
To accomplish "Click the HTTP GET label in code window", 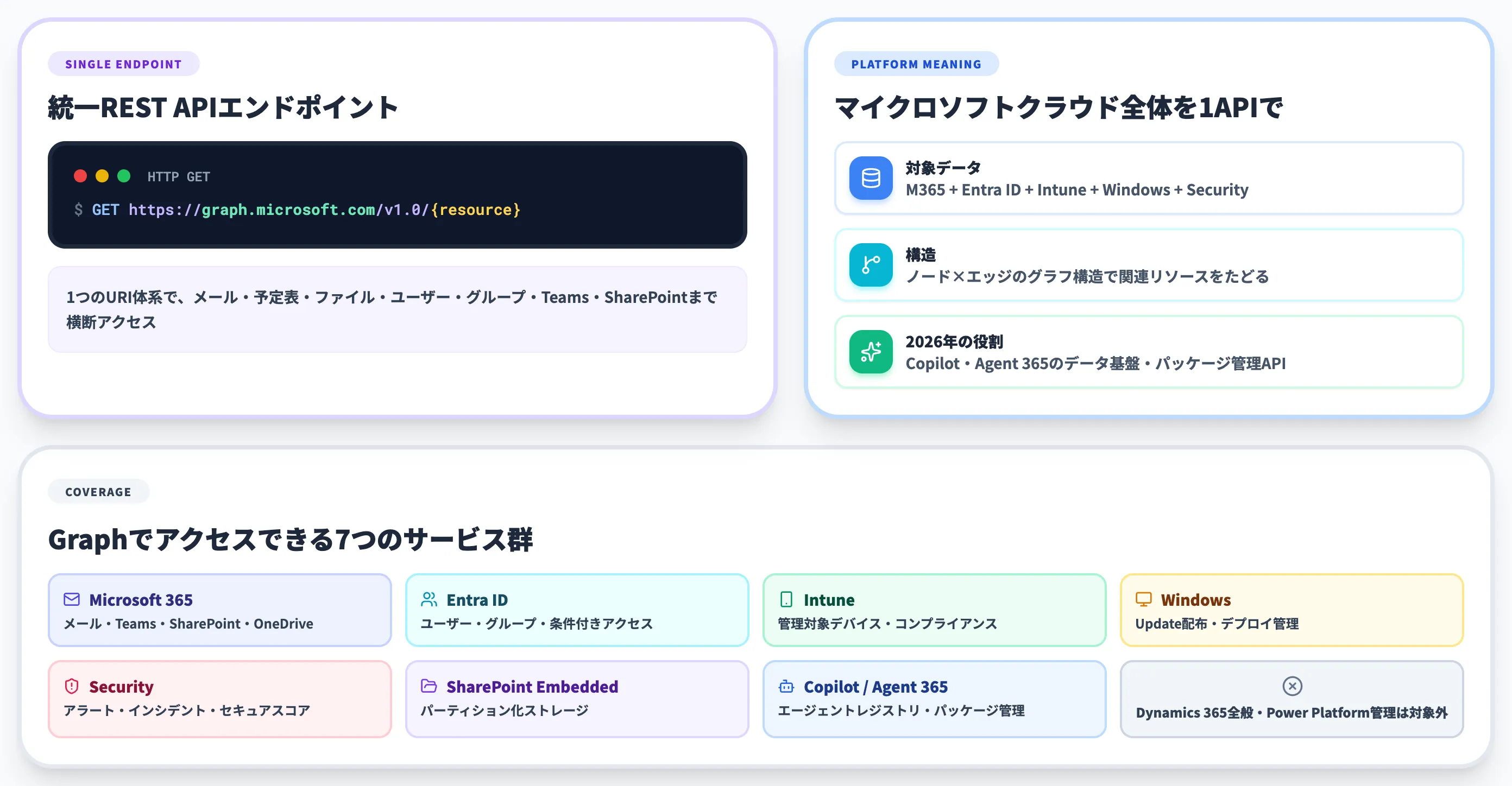I will tap(179, 176).
